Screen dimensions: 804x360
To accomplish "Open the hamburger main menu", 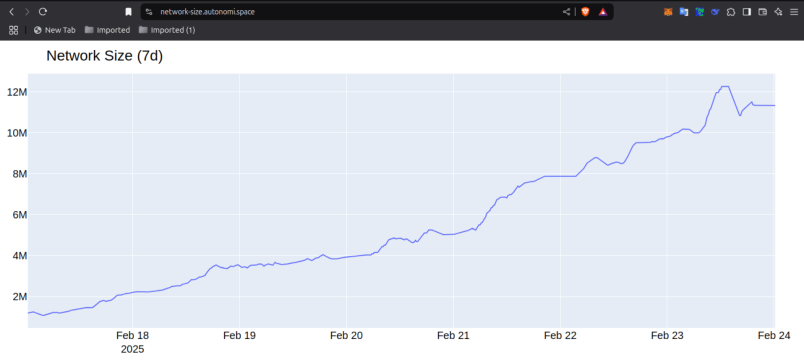I will (x=794, y=12).
